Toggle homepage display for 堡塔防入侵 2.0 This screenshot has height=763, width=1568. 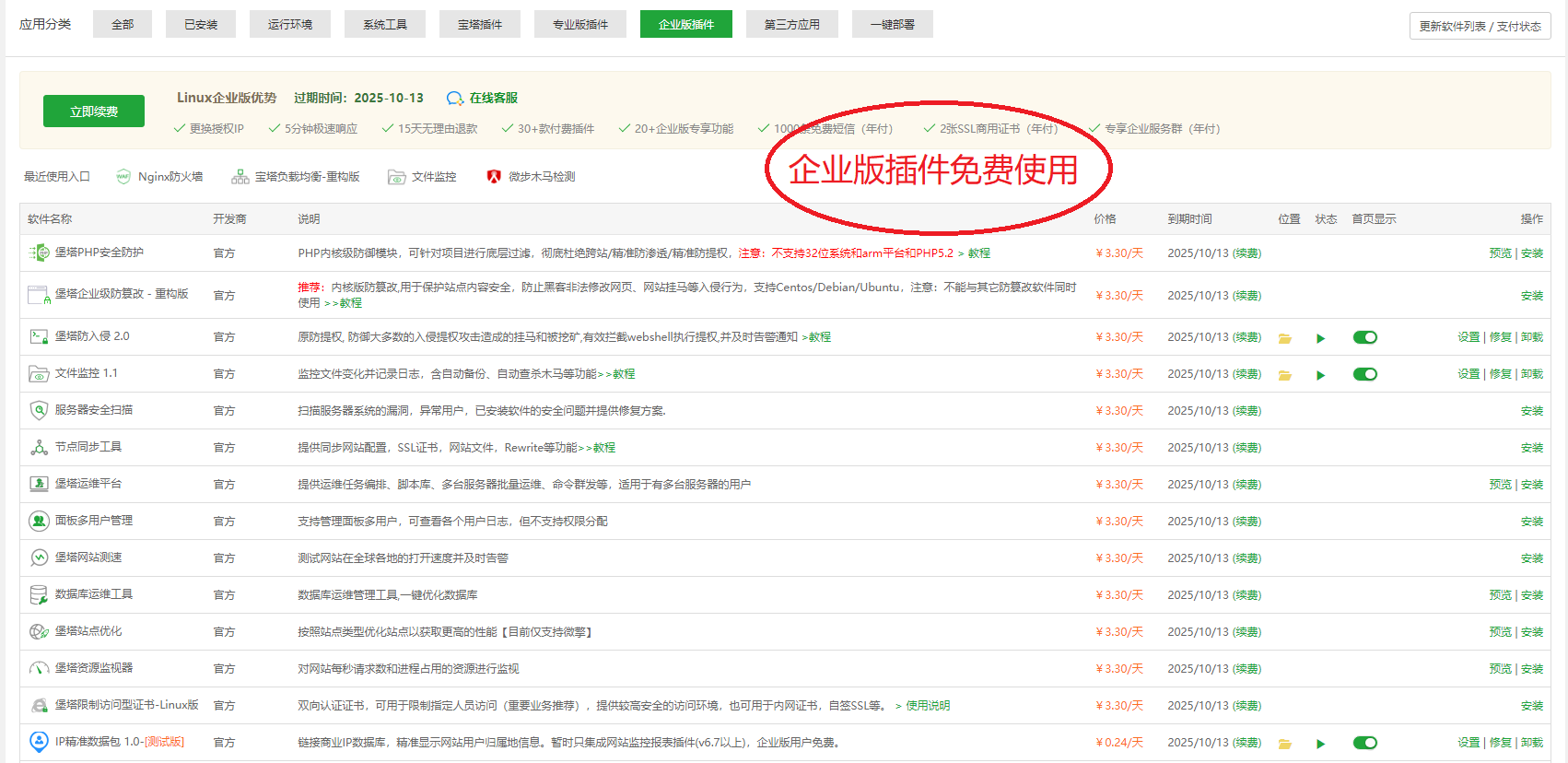1364,337
